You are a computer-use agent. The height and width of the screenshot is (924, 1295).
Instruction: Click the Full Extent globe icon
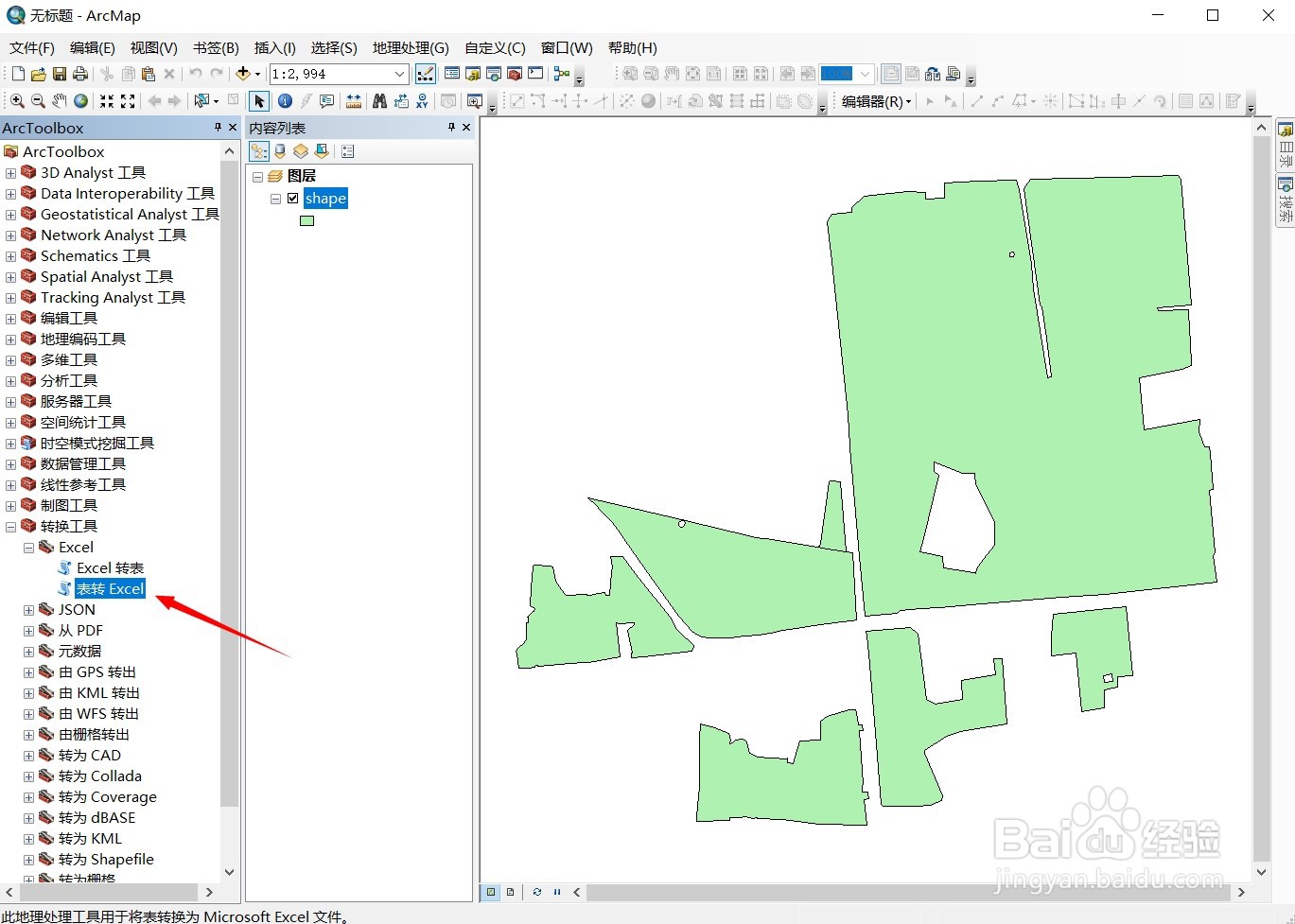click(x=80, y=101)
